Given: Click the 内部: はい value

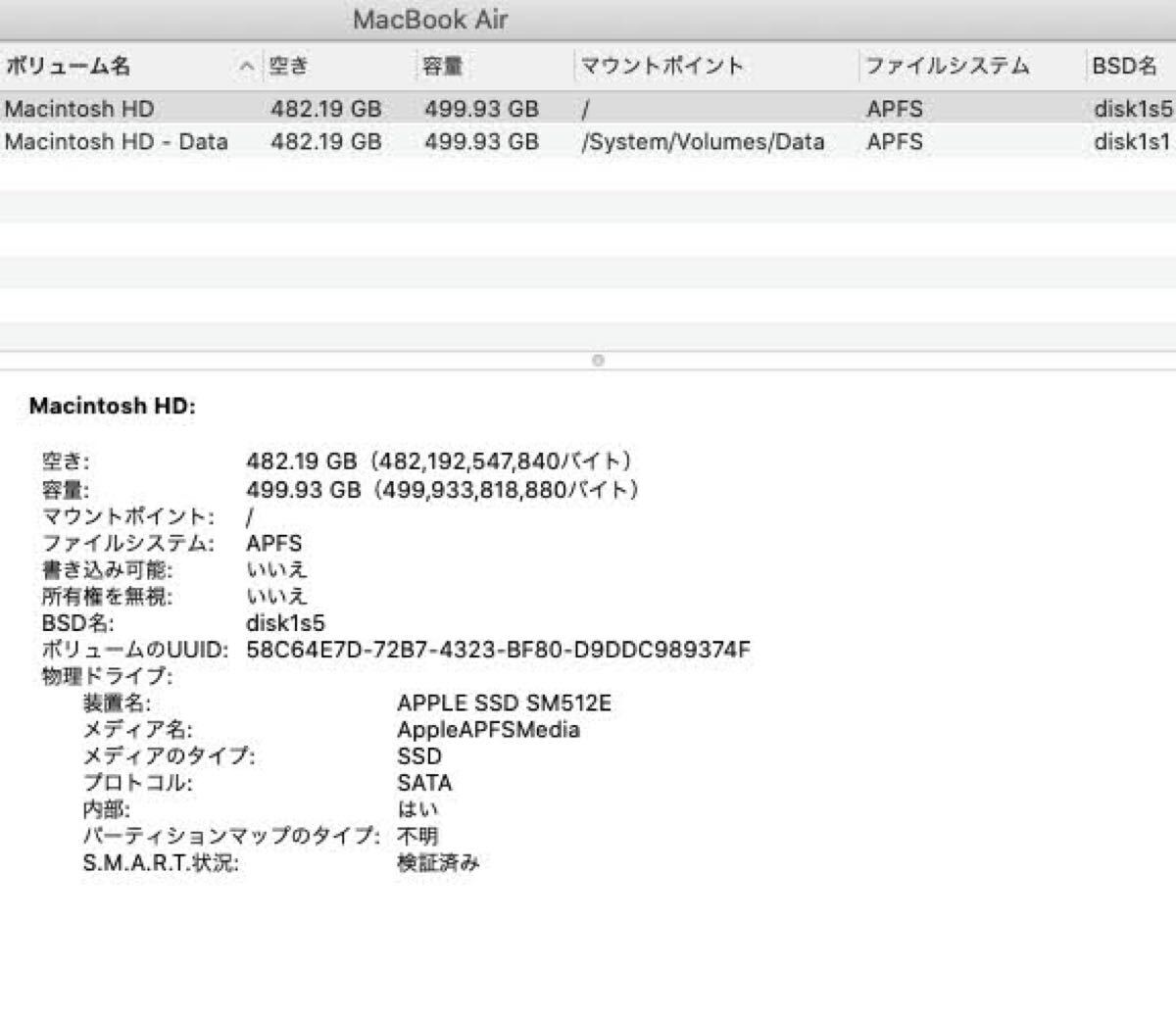Looking at the screenshot, I should click(417, 809).
